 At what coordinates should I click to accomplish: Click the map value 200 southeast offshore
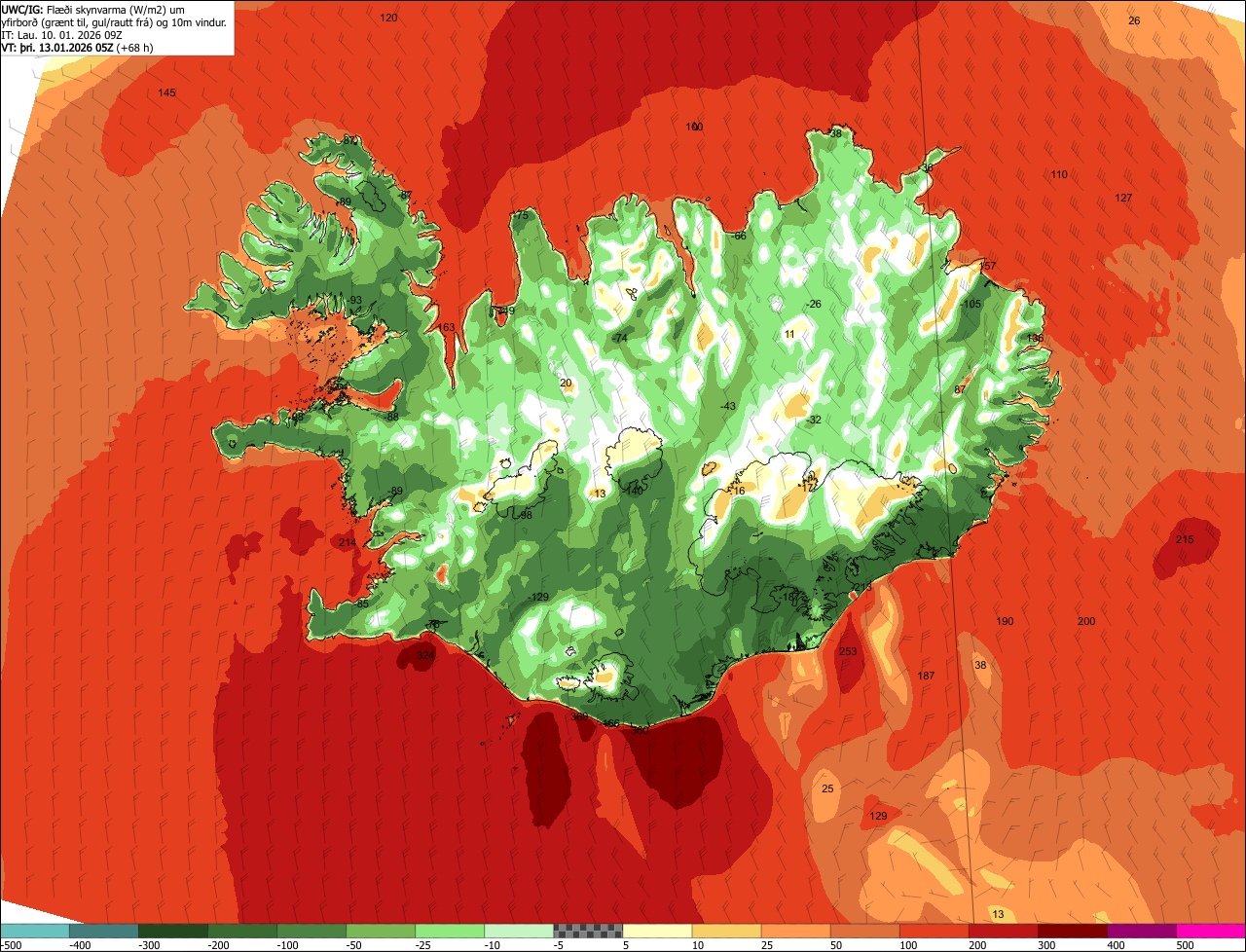coord(1086,621)
